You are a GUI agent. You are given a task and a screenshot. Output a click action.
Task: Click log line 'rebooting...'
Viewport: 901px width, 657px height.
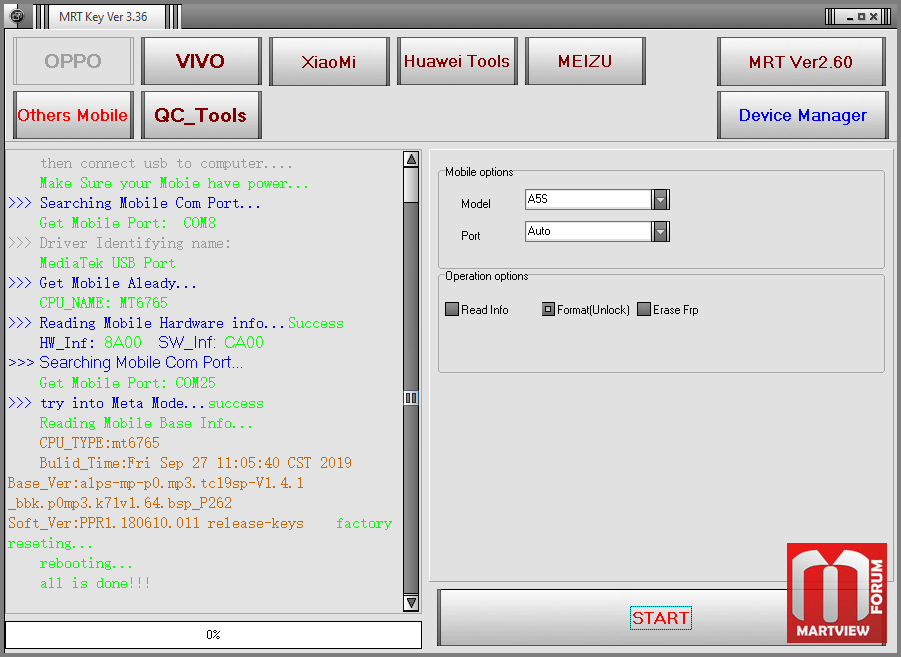point(86,563)
